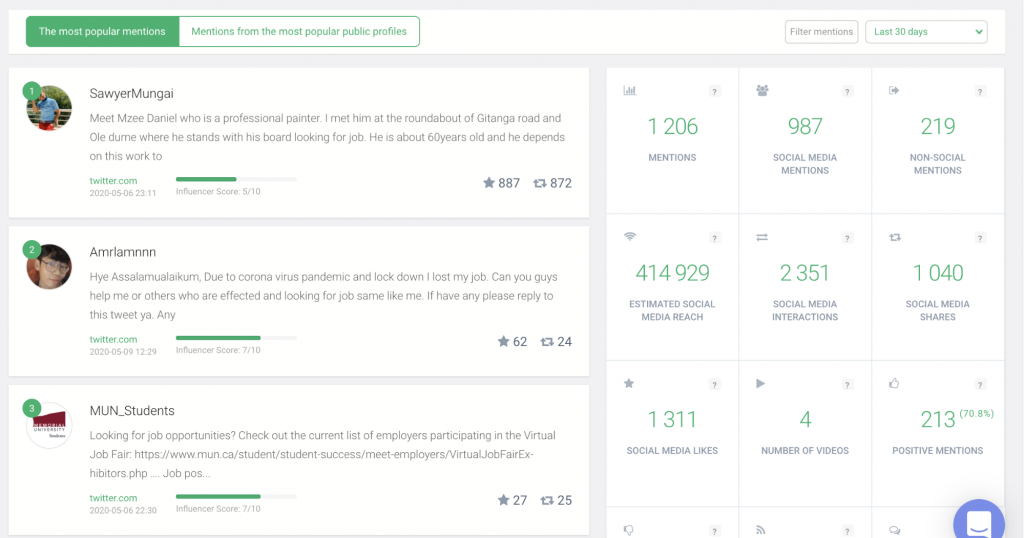Open twitter.com link under MUN_Students mention
This screenshot has height=538, width=1024.
(113, 498)
